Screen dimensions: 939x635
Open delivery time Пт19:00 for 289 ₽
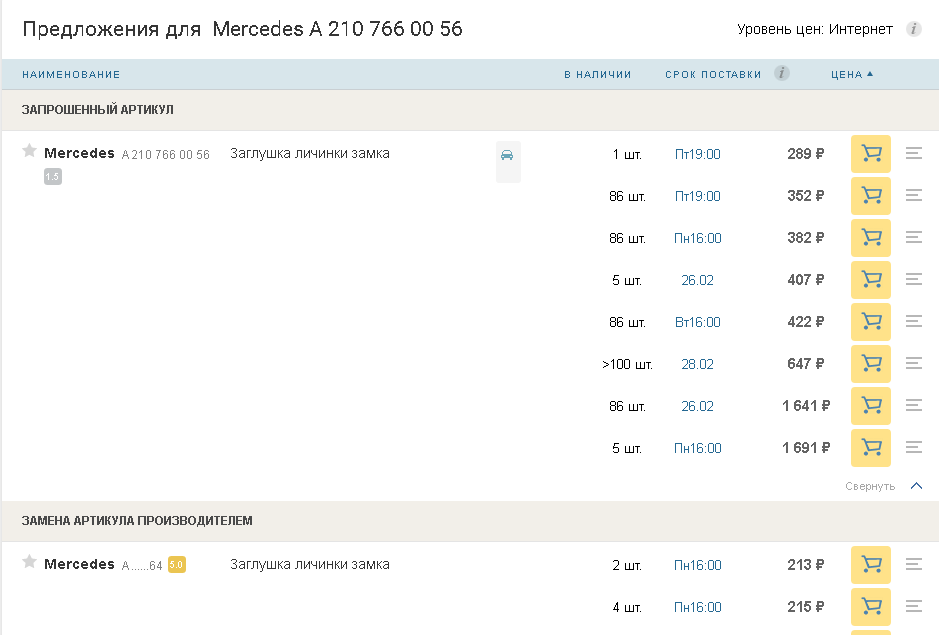(x=698, y=154)
